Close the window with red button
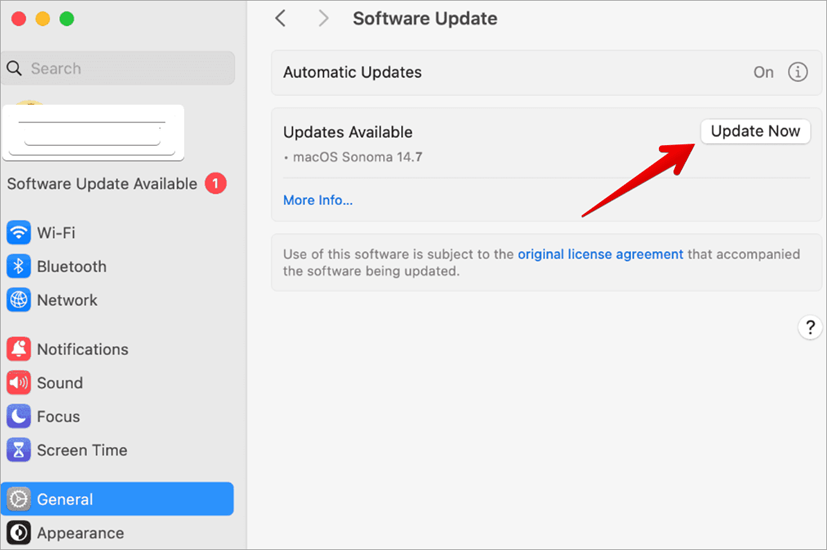This screenshot has width=827, height=550. click(x=18, y=19)
